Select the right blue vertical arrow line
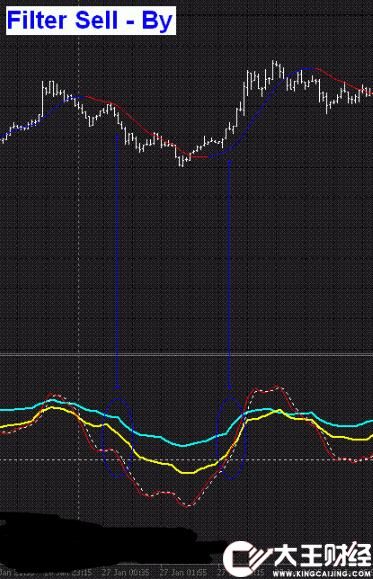 point(229,274)
